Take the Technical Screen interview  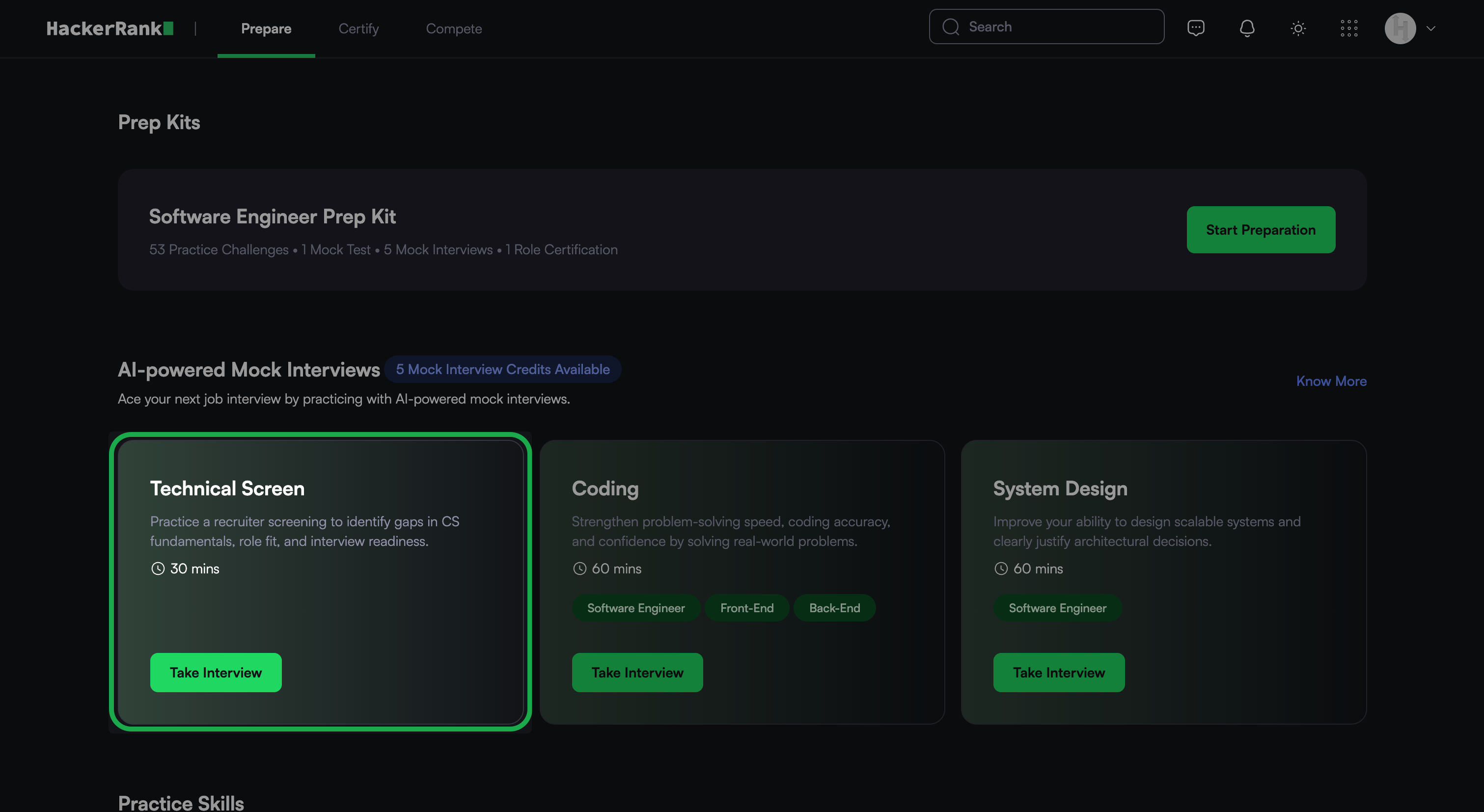point(216,672)
